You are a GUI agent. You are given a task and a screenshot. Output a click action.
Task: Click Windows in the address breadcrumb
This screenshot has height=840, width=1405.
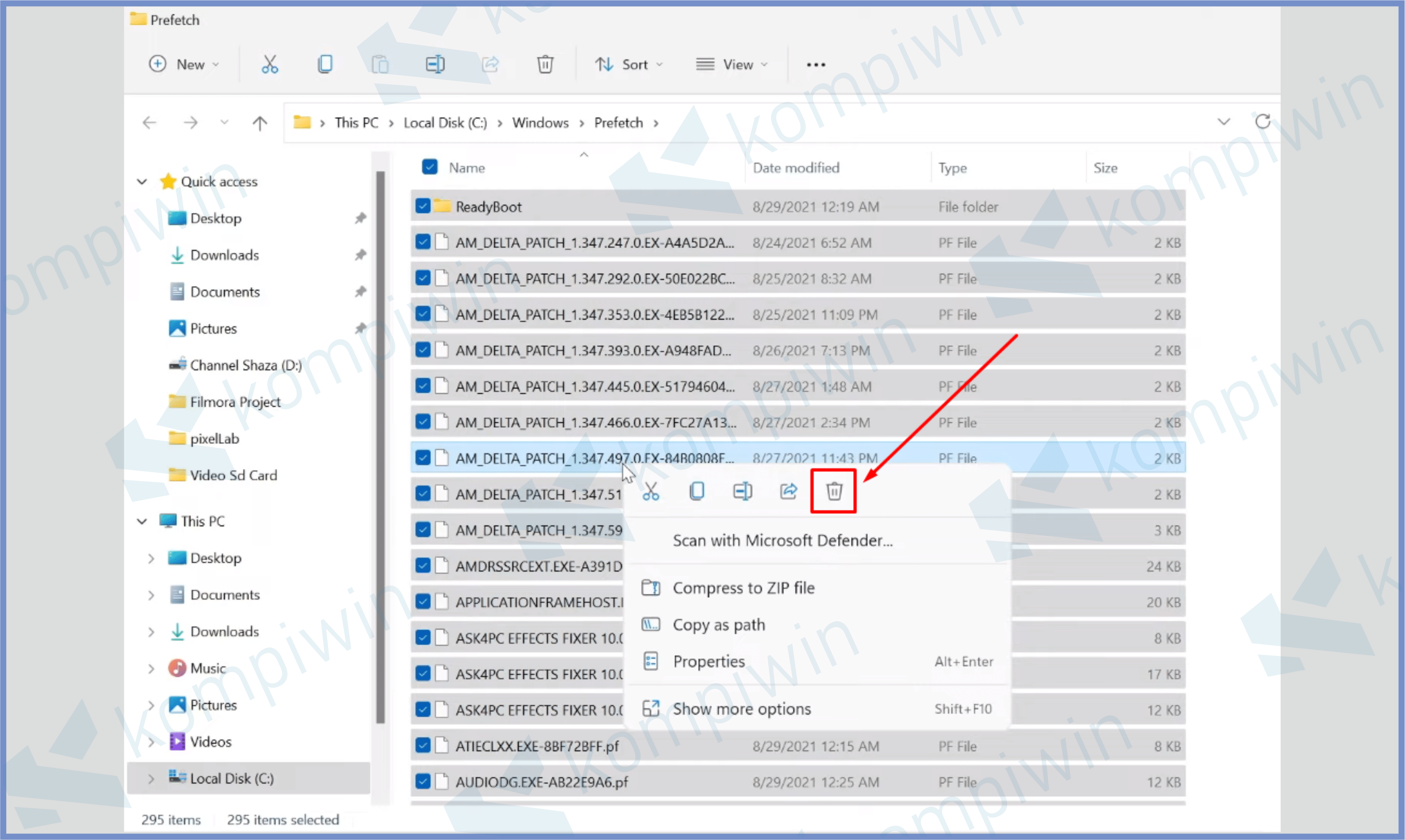[540, 123]
